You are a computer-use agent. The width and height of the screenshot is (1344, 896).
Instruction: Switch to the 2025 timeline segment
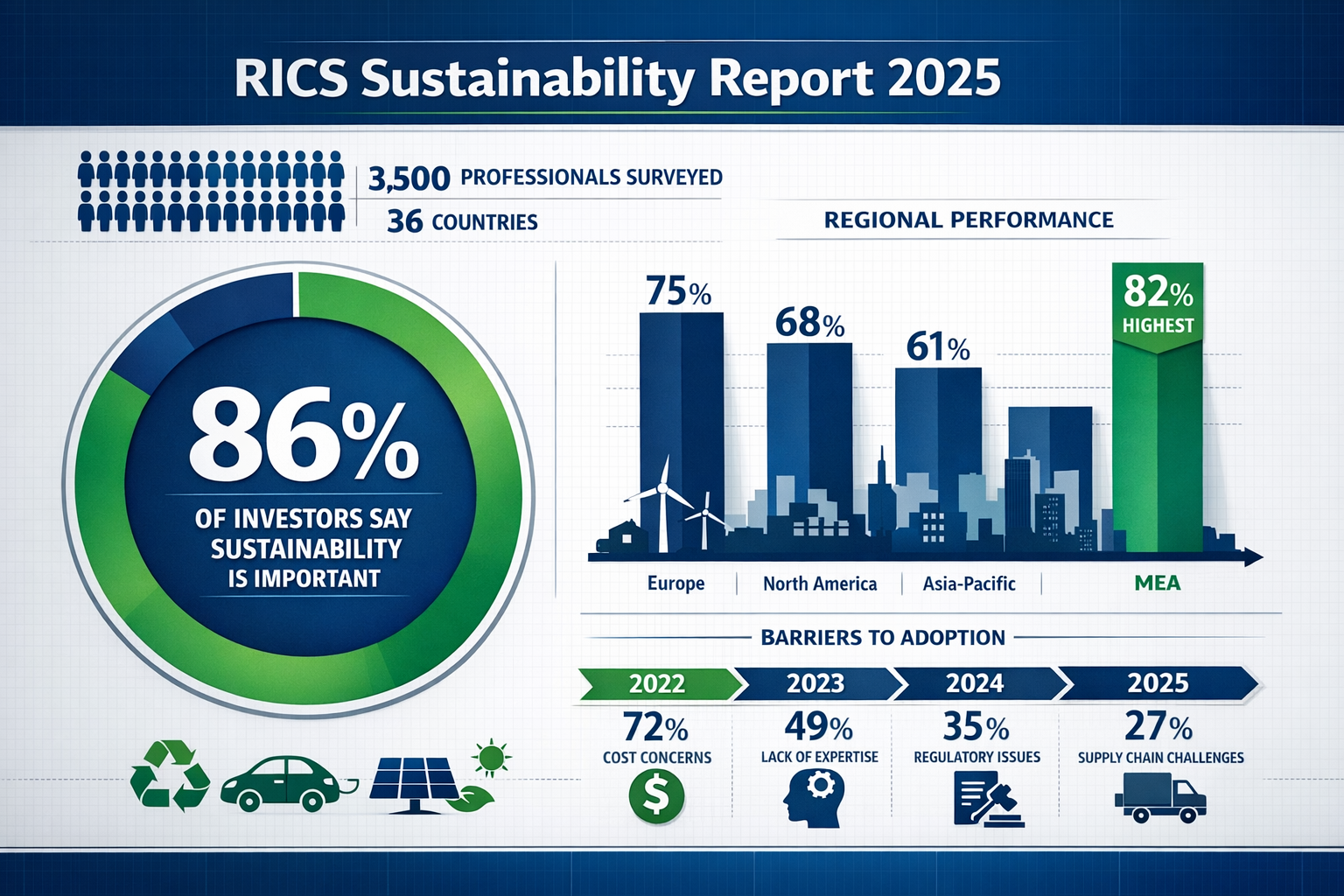tap(1159, 685)
